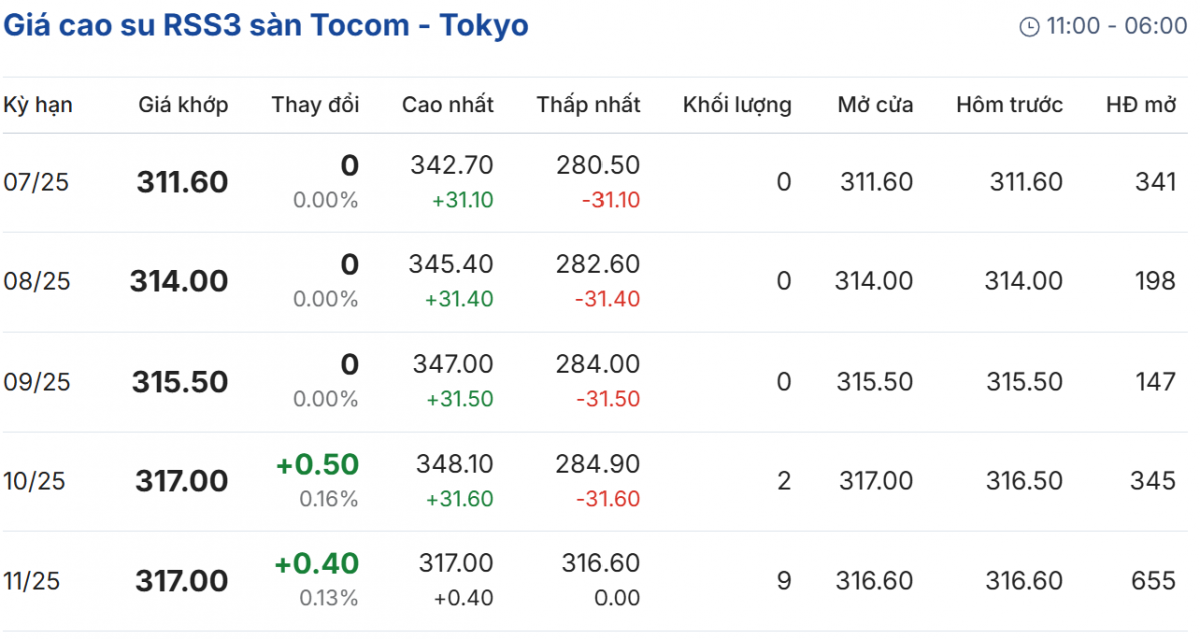1200x639 pixels.
Task: Select the Thay đổi column header
Action: [x=315, y=105]
